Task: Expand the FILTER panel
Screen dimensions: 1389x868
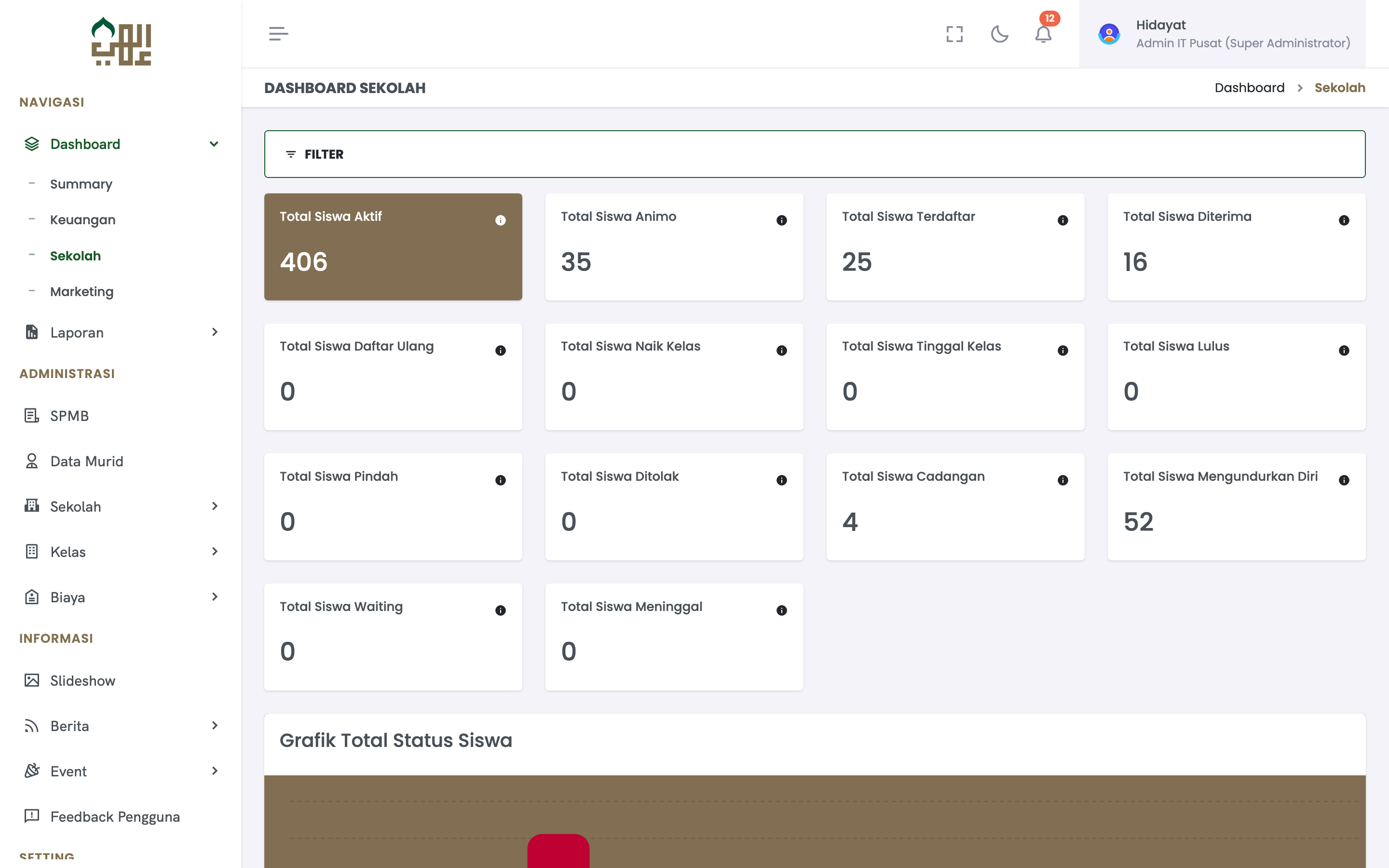Action: point(815,154)
